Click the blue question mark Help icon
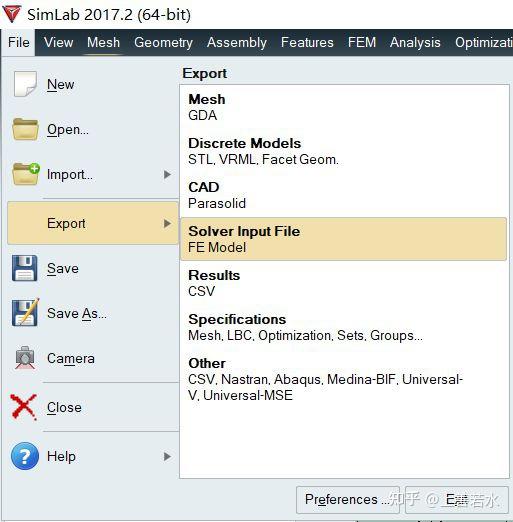This screenshot has width=513, height=522. pyautogui.click(x=25, y=456)
